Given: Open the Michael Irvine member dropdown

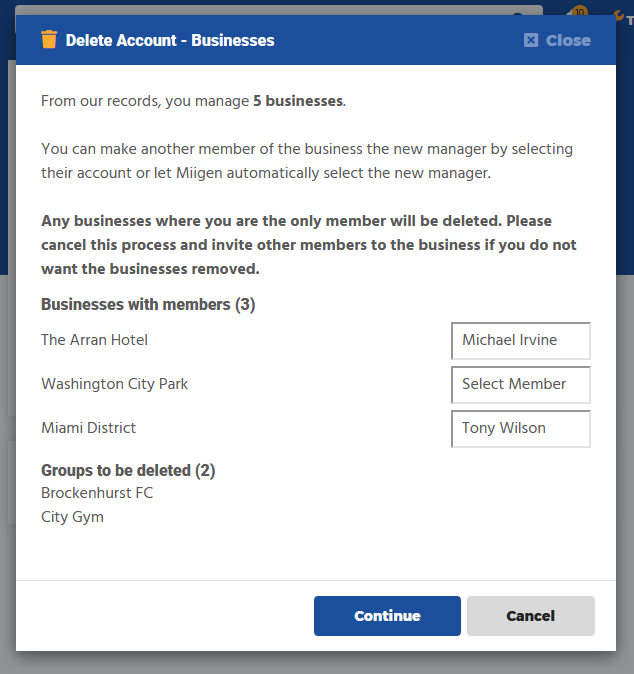Looking at the screenshot, I should coord(520,340).
